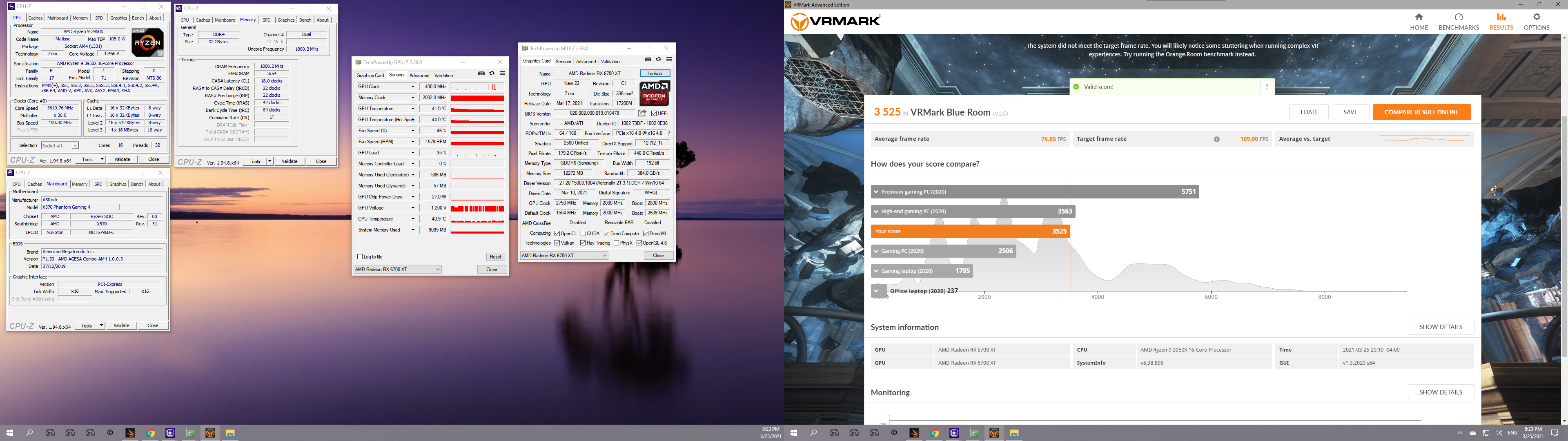Open the VRMark RESULTS icon
The width and height of the screenshot is (1568, 441).
coord(1501,17)
